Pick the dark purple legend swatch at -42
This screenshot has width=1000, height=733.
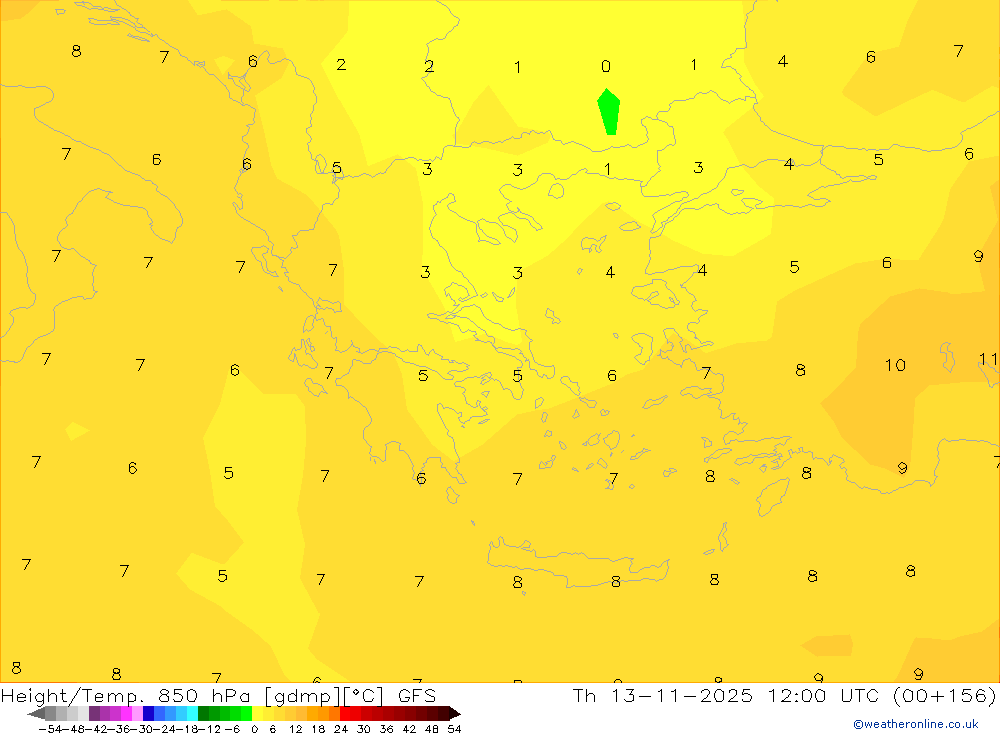point(94,714)
